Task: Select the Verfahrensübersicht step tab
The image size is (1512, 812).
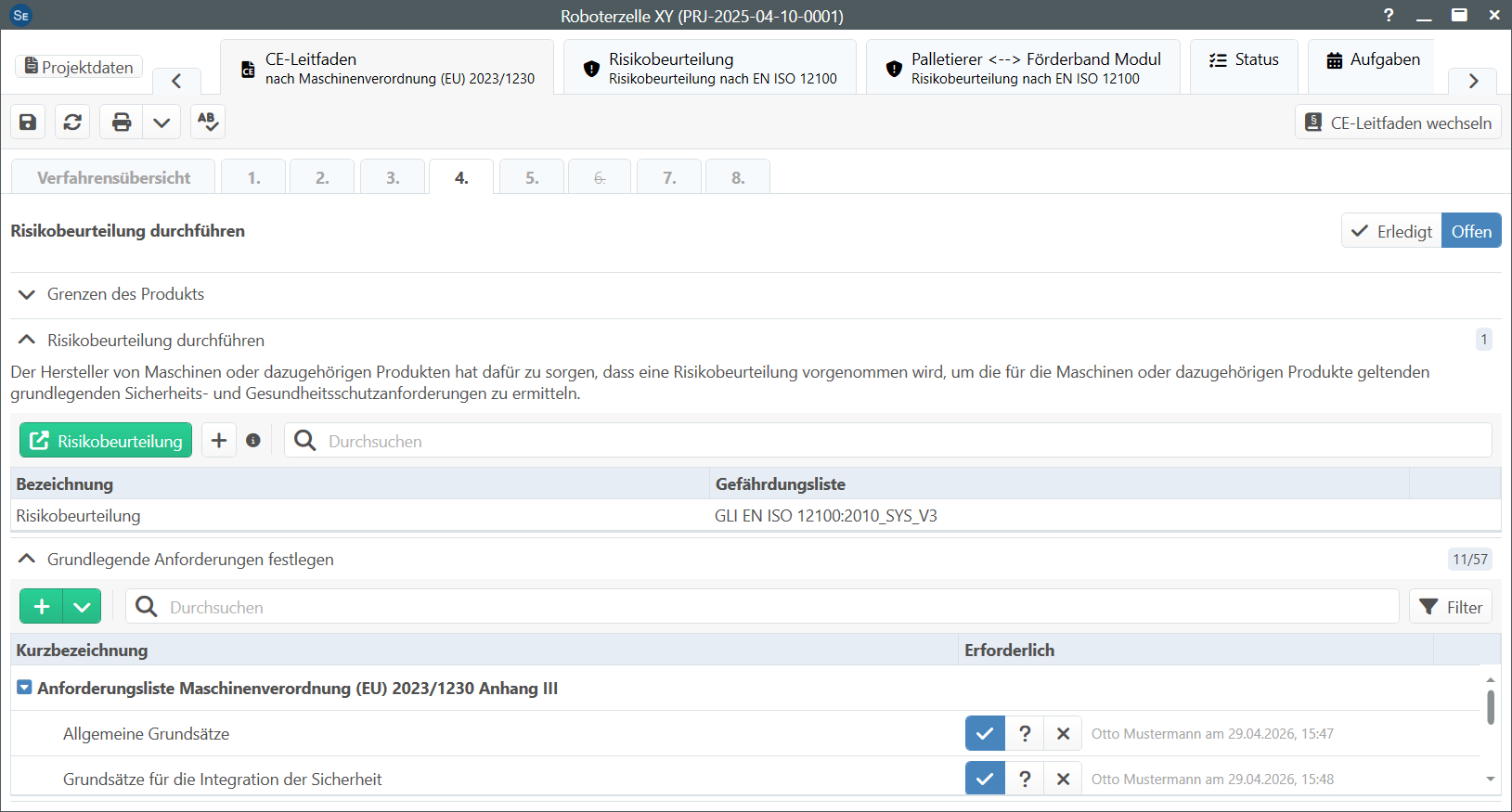Action: click(x=113, y=177)
